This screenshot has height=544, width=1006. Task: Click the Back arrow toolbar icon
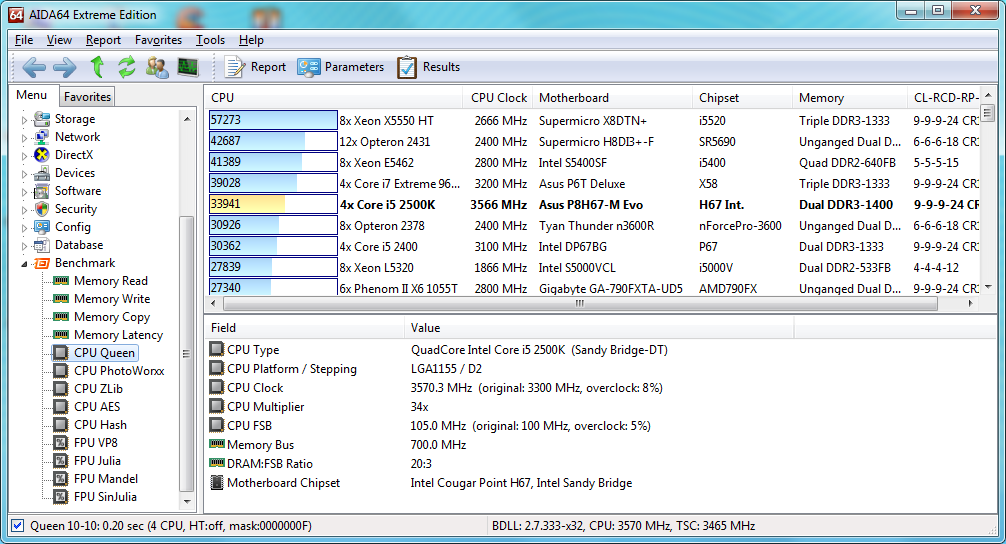click(x=34, y=67)
